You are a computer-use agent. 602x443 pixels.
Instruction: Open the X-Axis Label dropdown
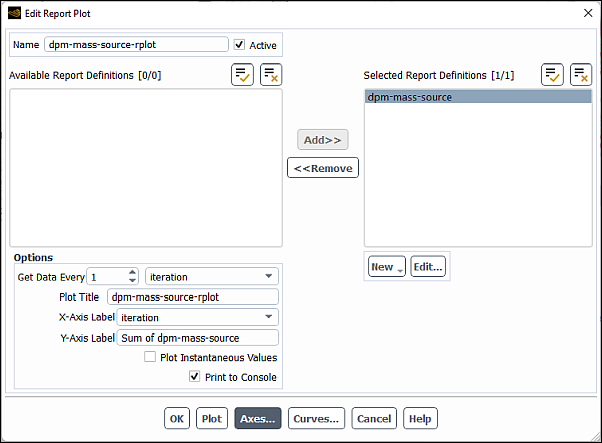click(x=198, y=317)
